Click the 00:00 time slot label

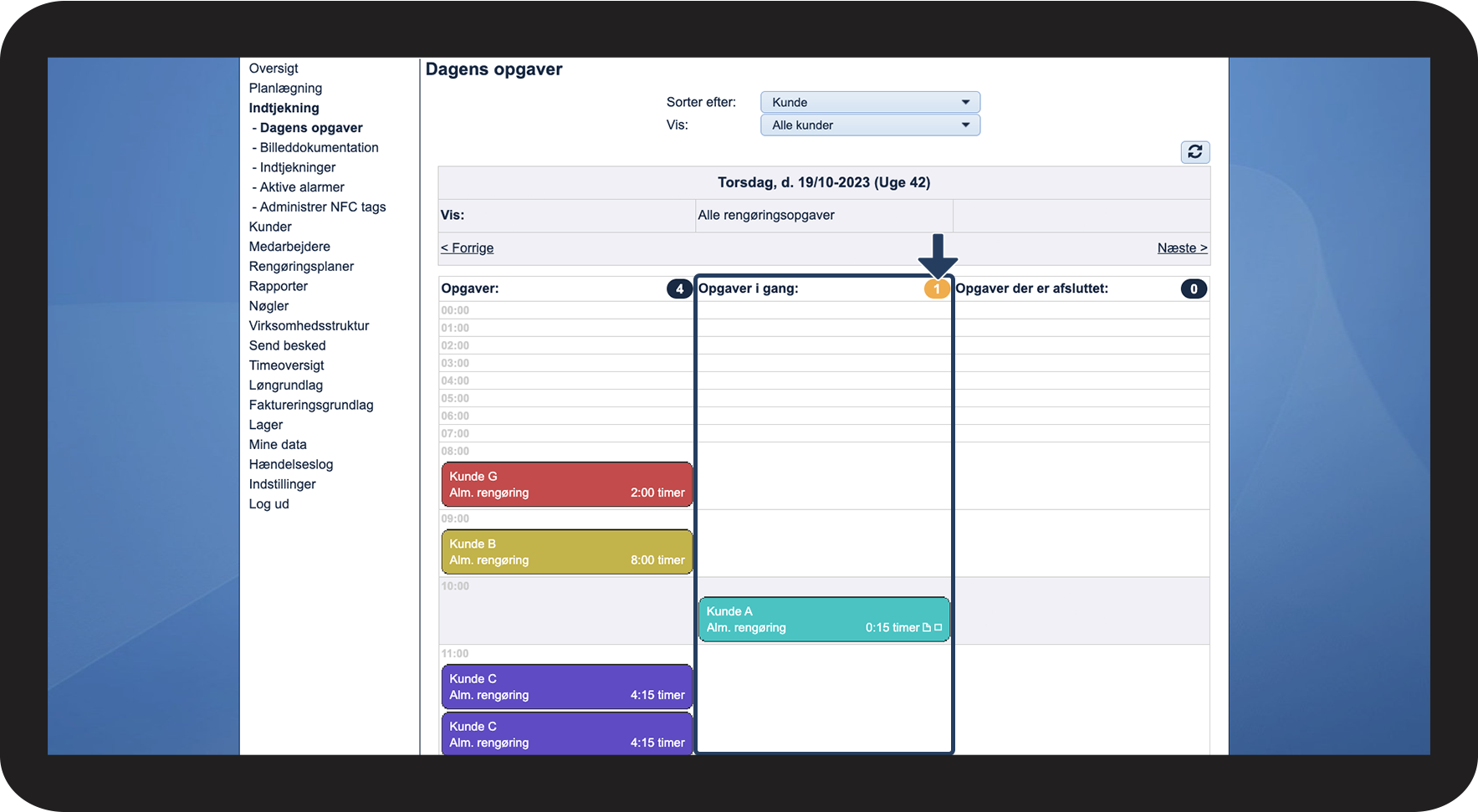[x=455, y=310]
